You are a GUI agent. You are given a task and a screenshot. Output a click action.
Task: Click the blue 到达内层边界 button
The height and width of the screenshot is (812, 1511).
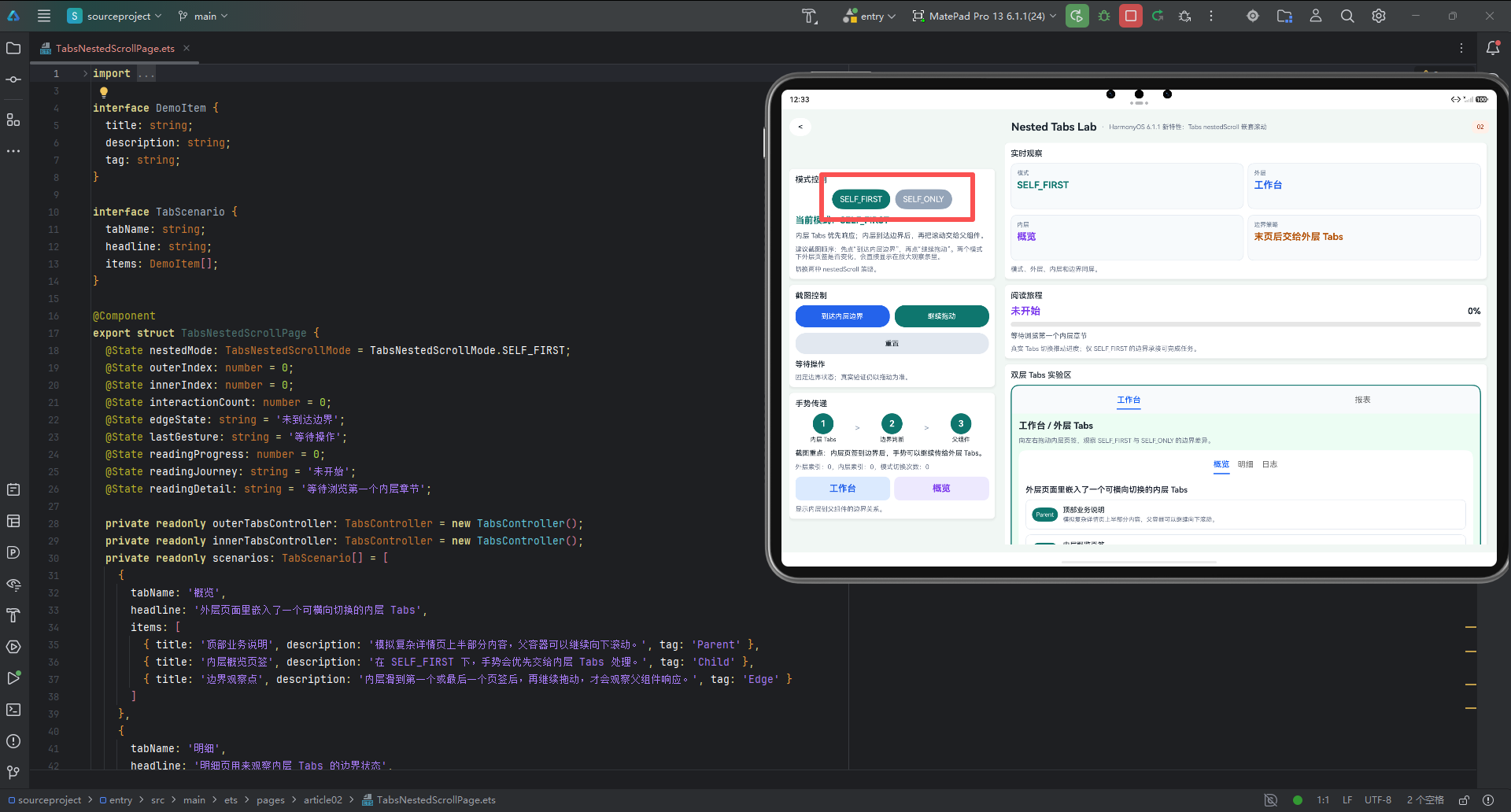[842, 316]
